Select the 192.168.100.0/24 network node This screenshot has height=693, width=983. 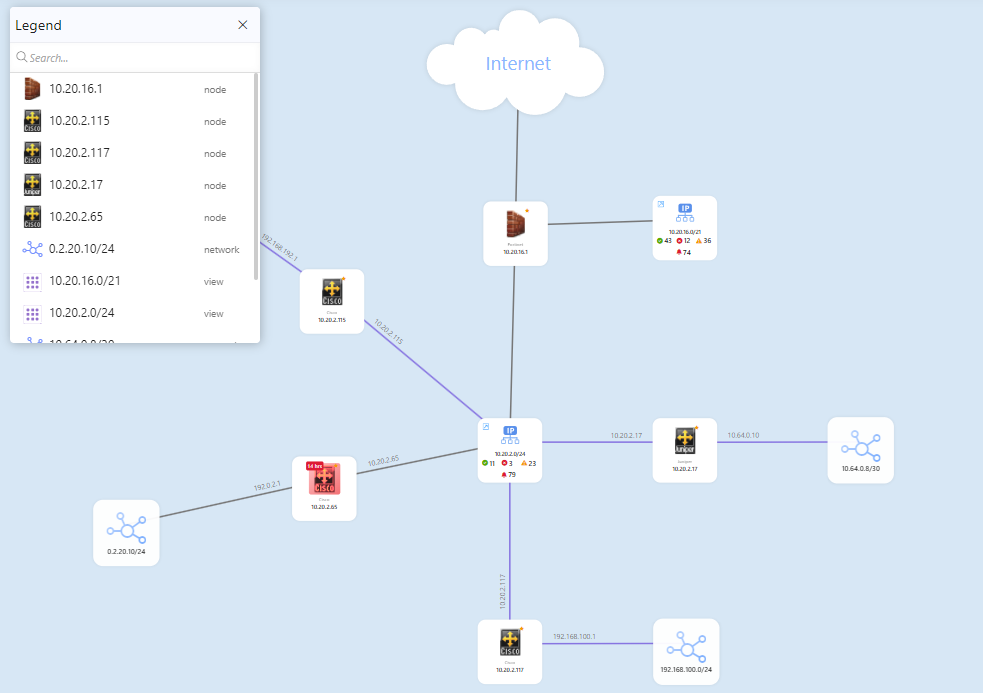tap(686, 652)
